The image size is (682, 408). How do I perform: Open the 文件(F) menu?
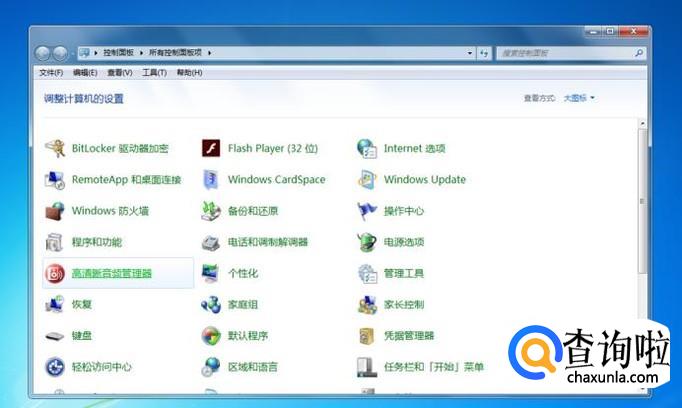tap(51, 73)
